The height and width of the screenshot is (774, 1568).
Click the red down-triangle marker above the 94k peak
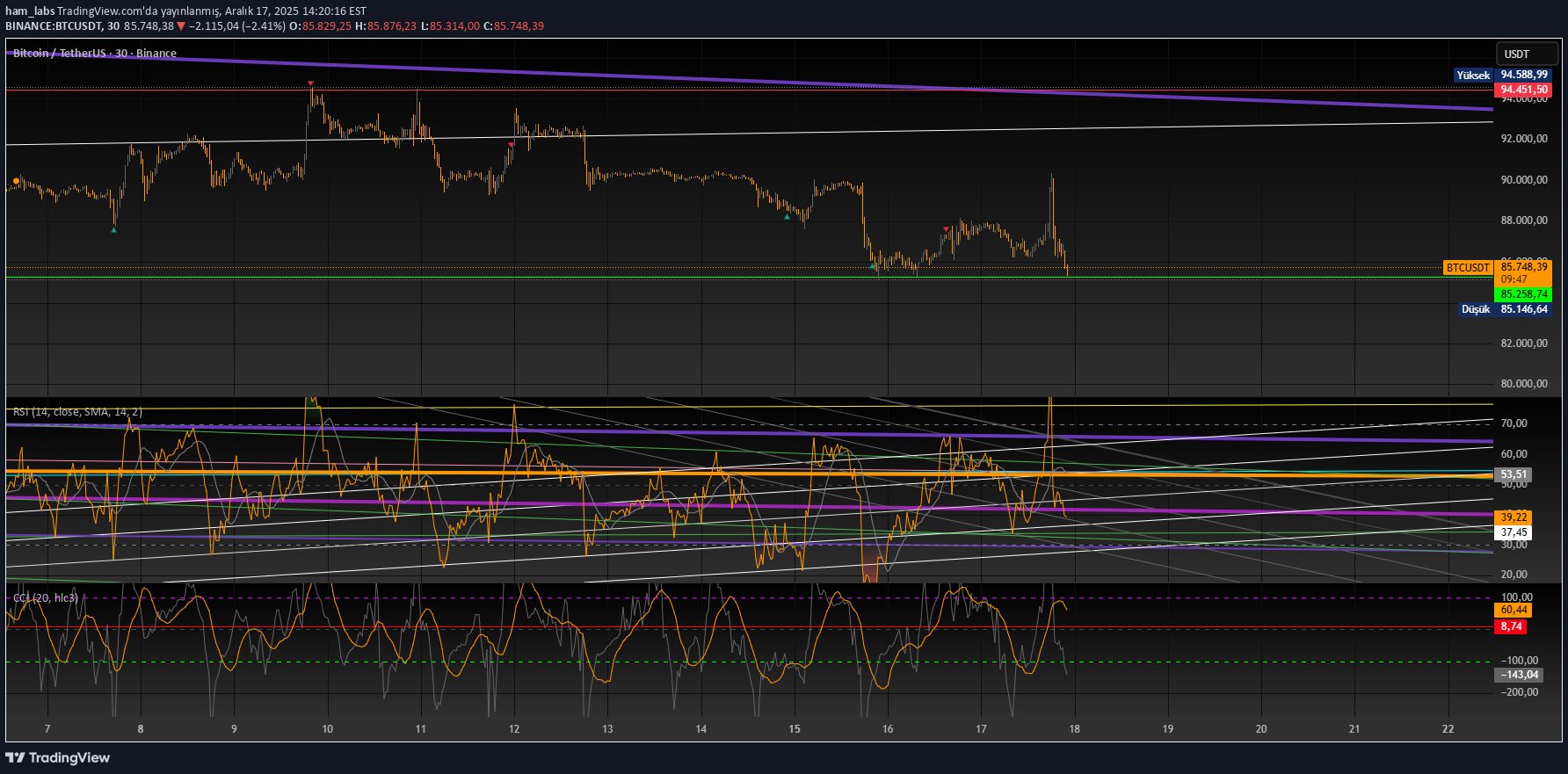click(x=310, y=83)
